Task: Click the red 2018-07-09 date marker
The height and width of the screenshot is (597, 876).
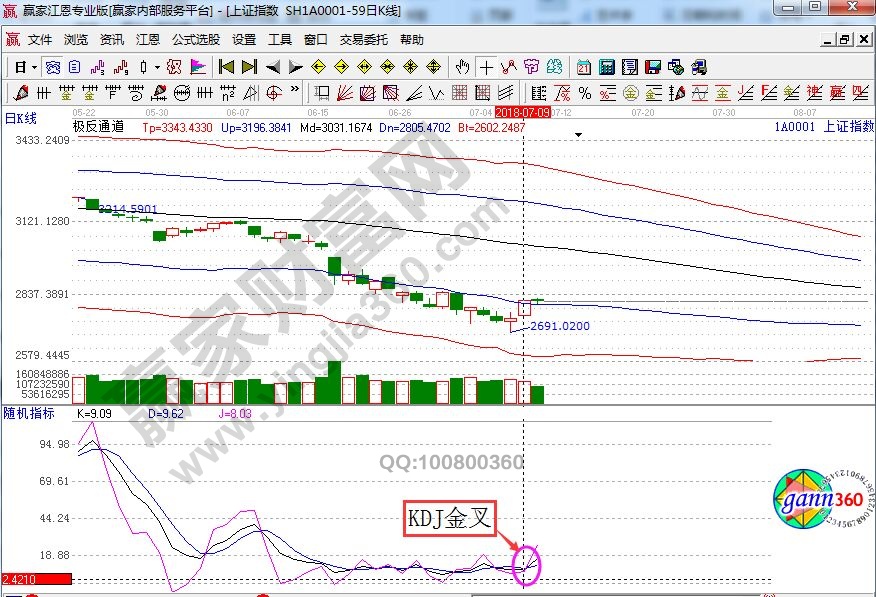Action: pos(522,113)
